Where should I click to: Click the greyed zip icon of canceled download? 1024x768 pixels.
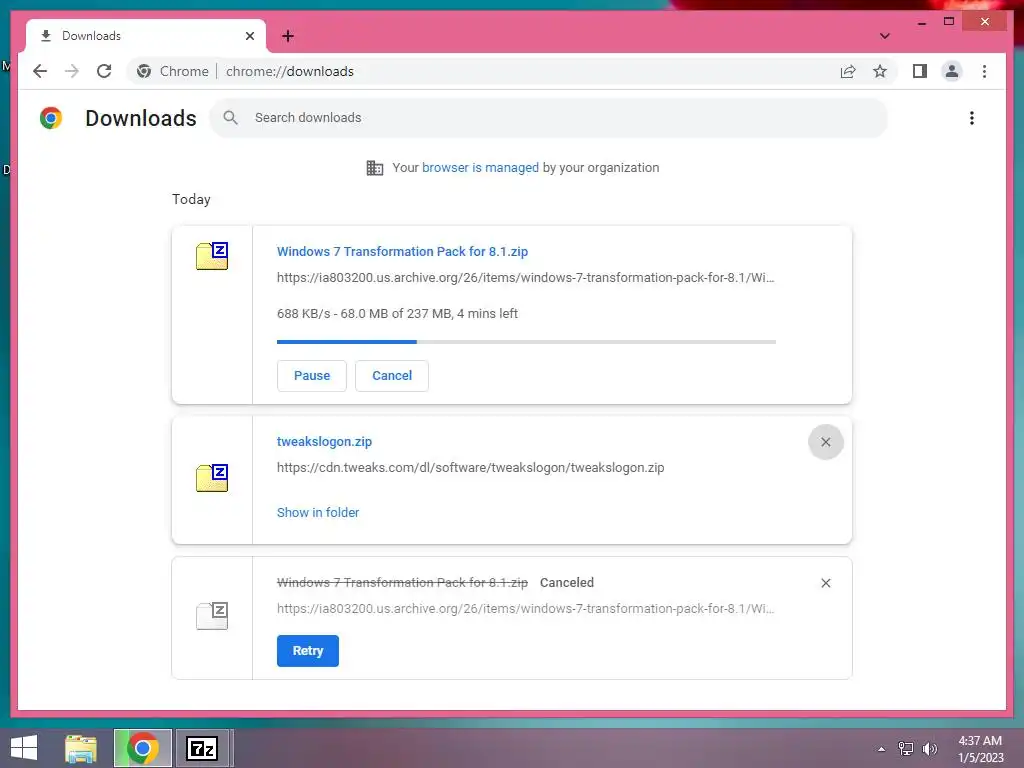point(212,615)
